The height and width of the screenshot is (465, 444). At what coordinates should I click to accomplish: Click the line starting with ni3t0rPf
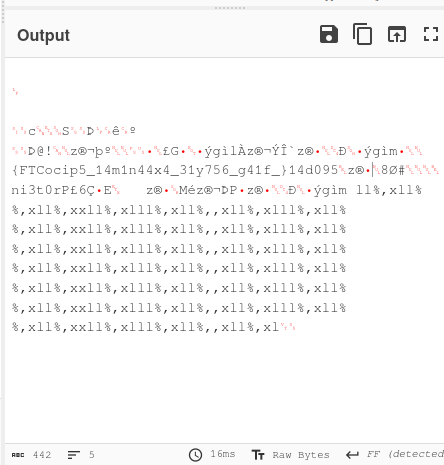(x=217, y=190)
